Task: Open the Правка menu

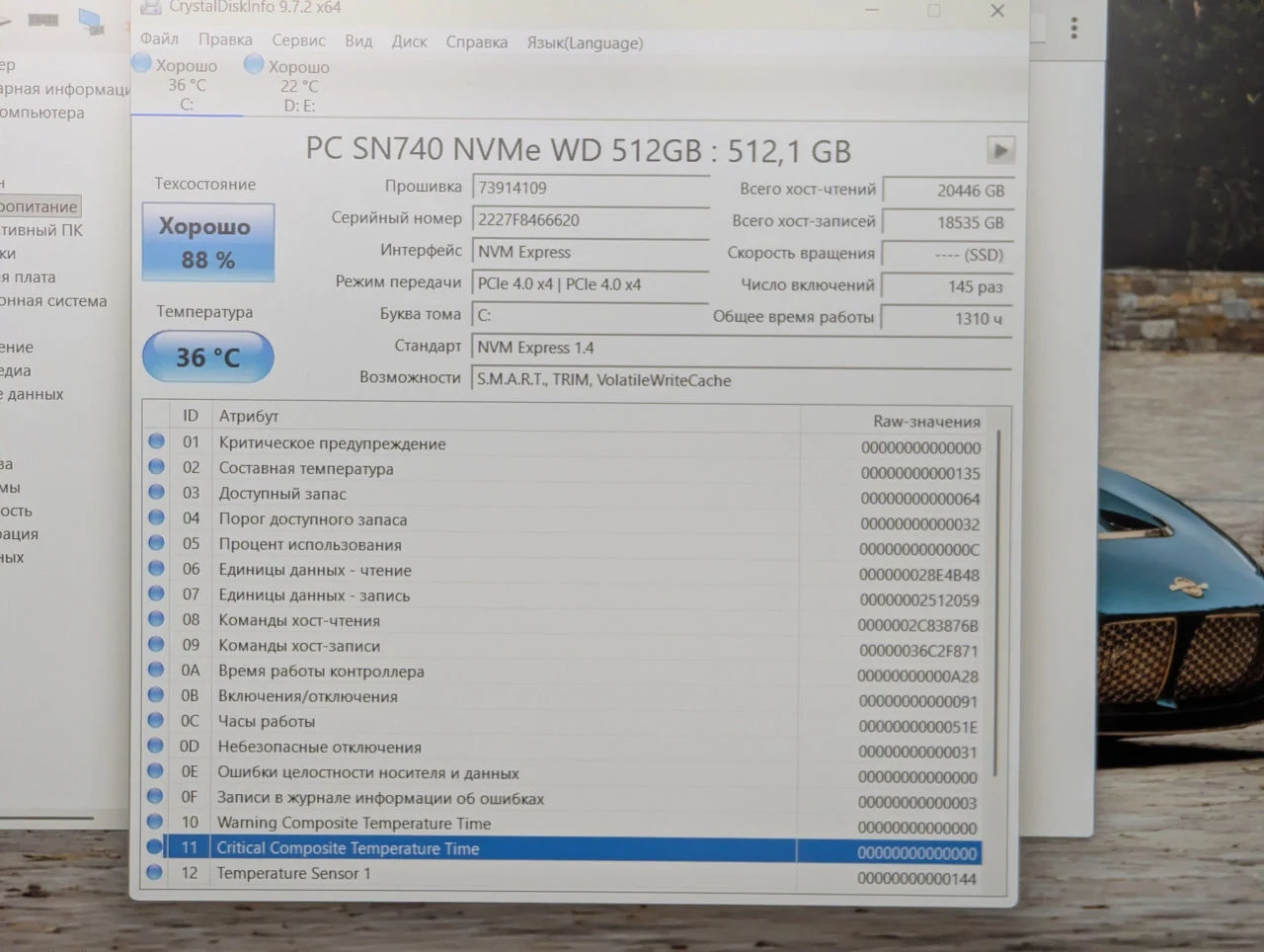Action: coord(225,40)
